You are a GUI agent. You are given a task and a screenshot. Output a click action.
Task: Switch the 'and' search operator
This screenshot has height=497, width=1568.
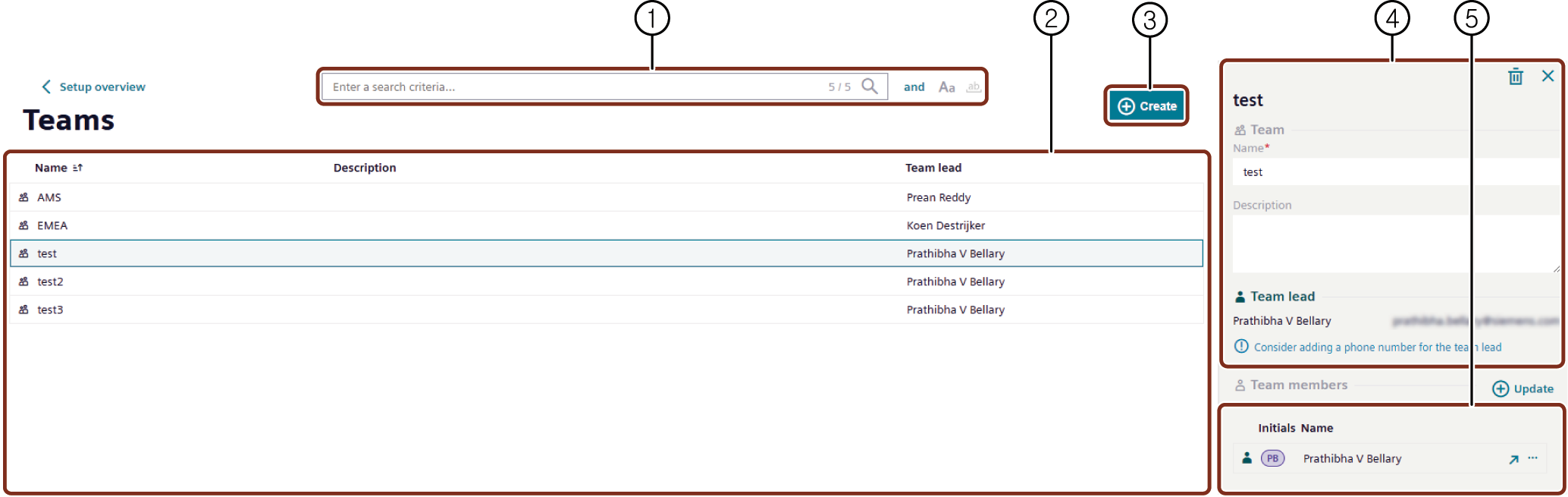point(914,87)
